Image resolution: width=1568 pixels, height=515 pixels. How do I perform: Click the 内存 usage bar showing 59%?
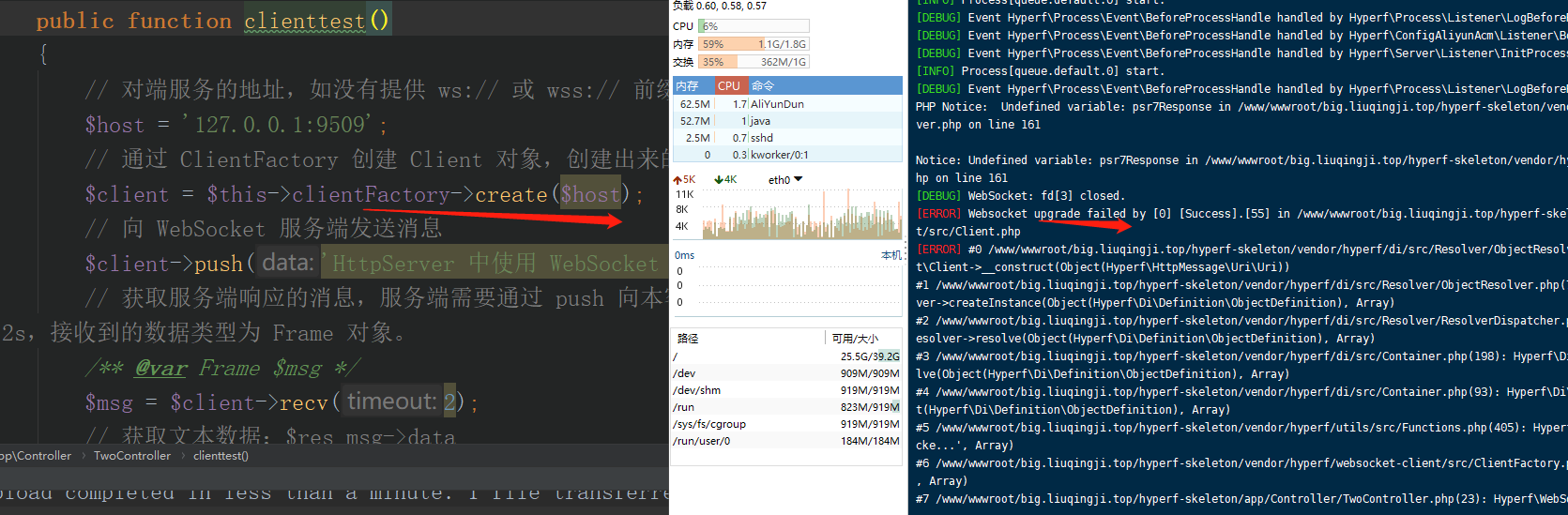coord(754,44)
